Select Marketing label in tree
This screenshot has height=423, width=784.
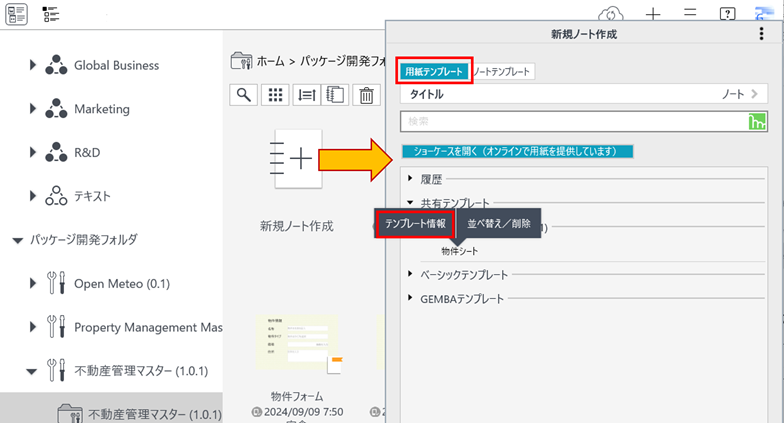tap(102, 109)
